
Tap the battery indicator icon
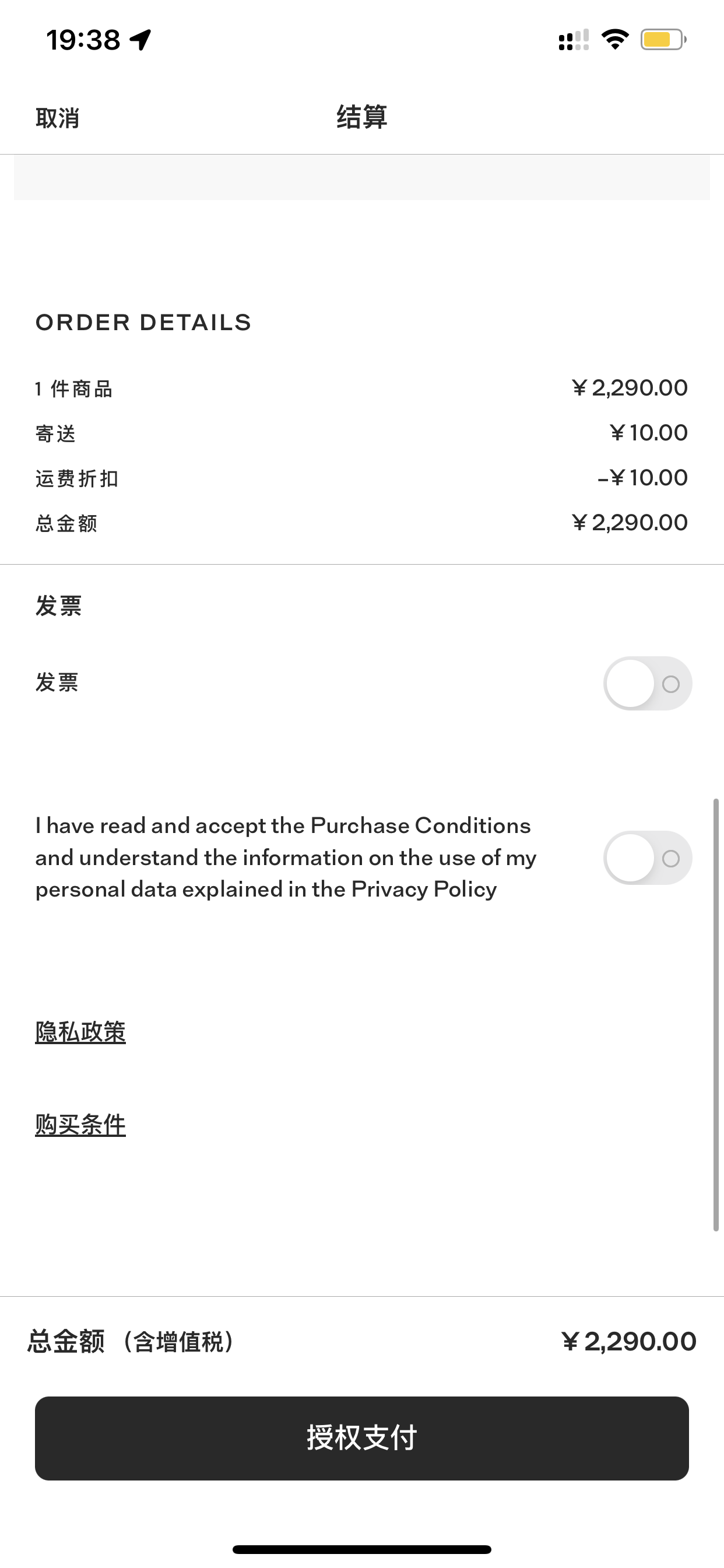(x=664, y=40)
